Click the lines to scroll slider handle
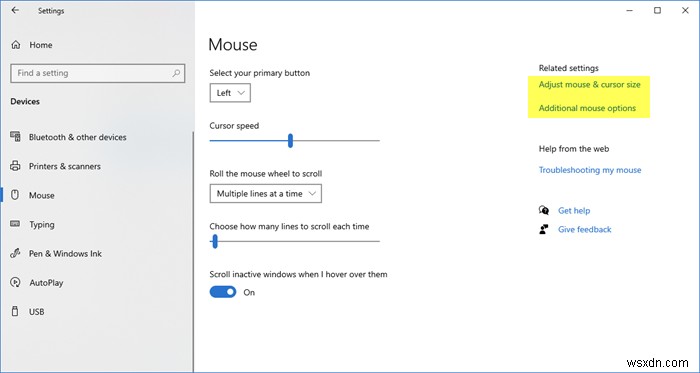 pyautogui.click(x=215, y=241)
